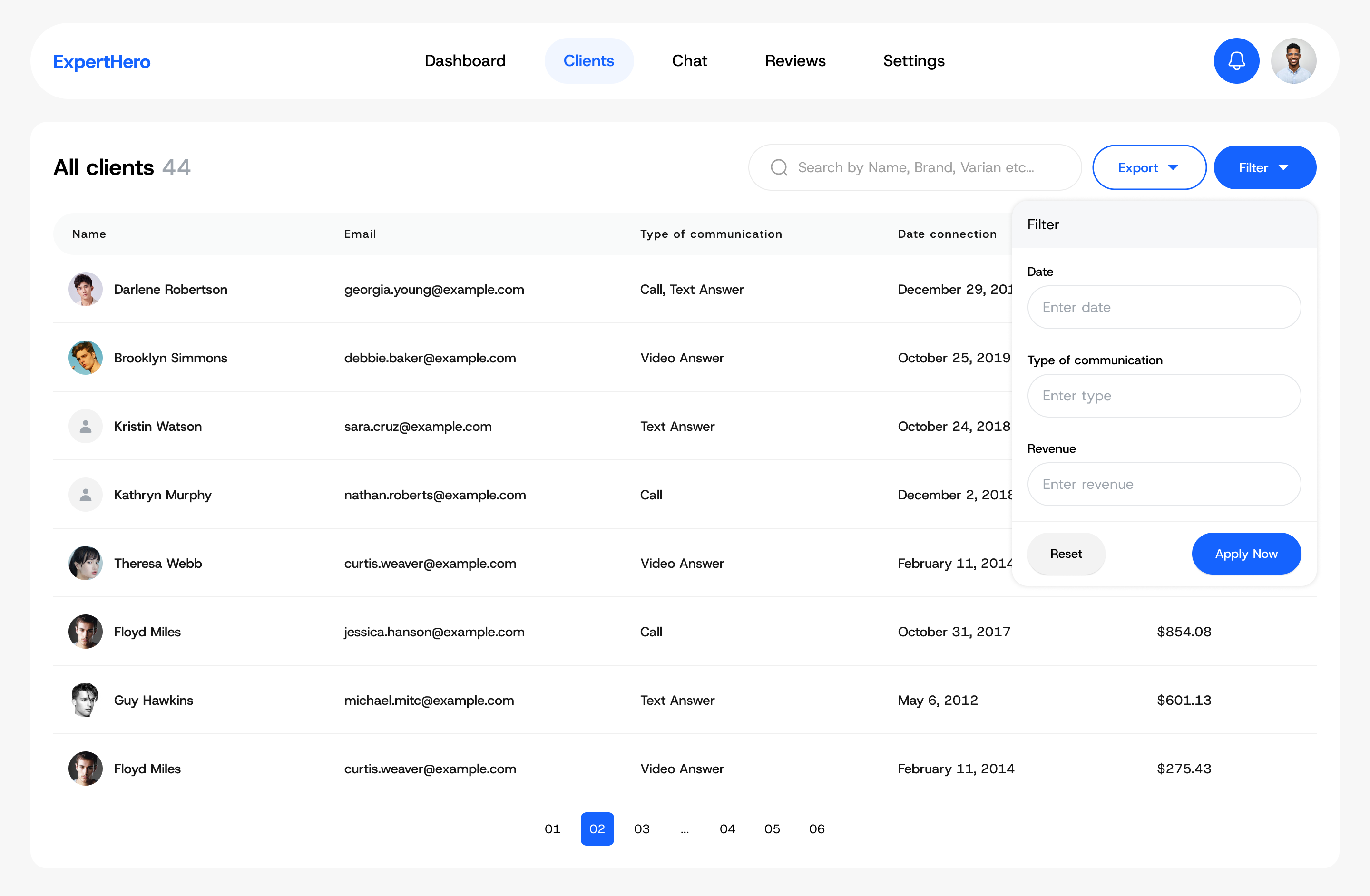
Task: Open Brooklyn Simmons' profile picture
Action: 85,357
